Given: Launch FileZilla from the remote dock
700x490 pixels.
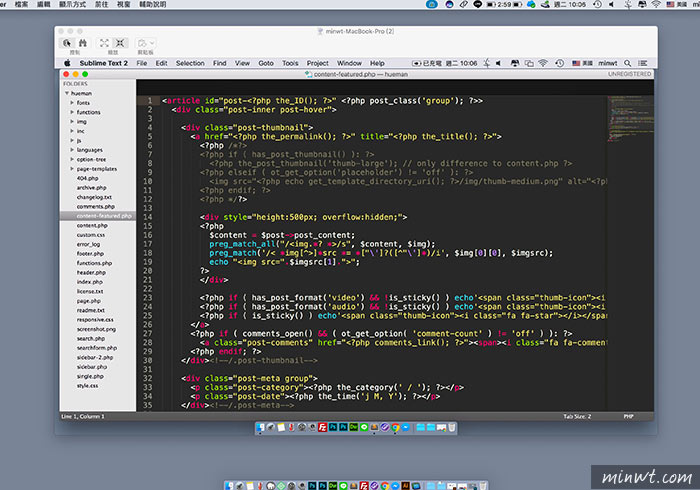Looking at the screenshot, I should pos(322,428).
